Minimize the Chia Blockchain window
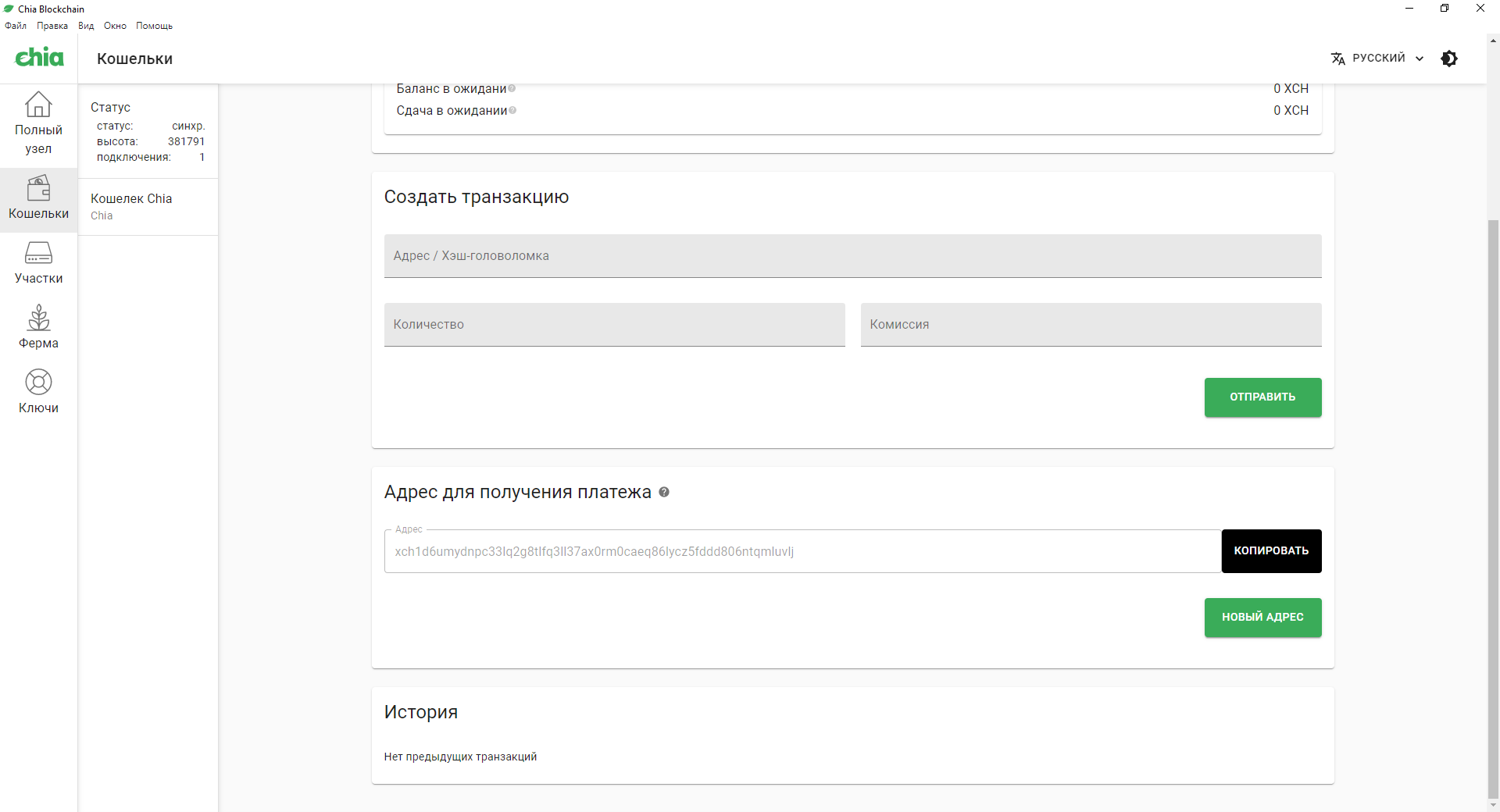Image resolution: width=1500 pixels, height=812 pixels. [1409, 9]
